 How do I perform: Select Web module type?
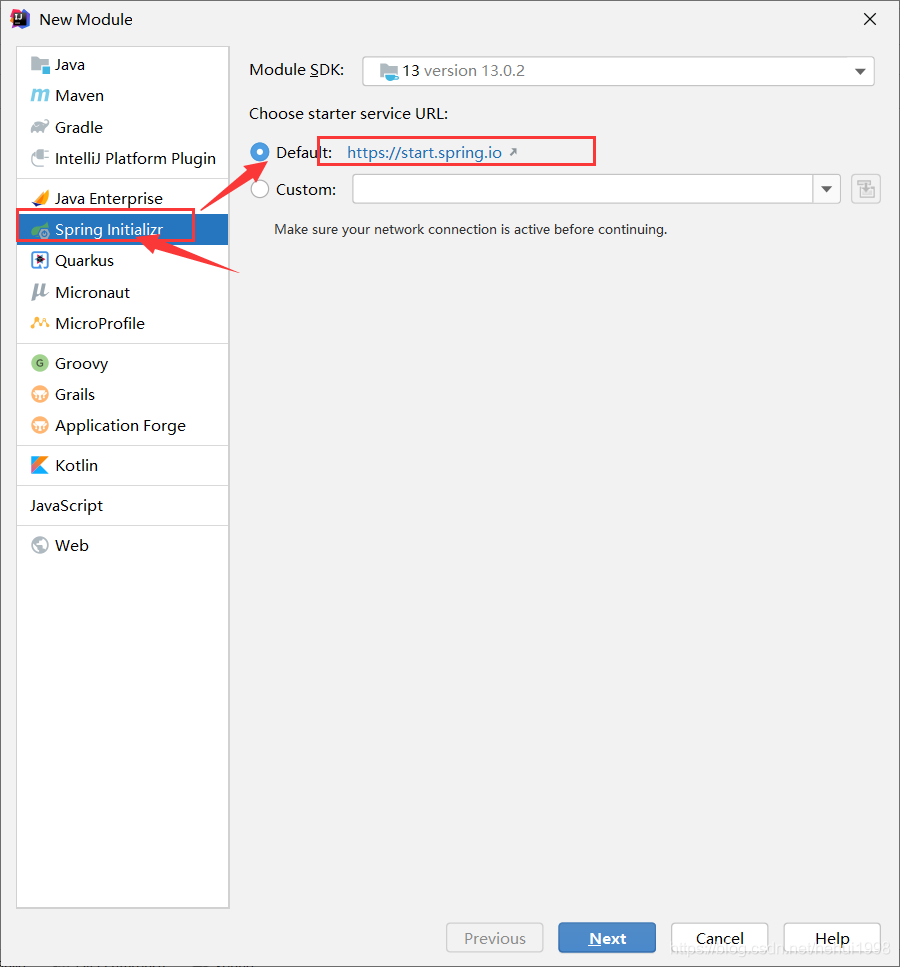click(123, 545)
